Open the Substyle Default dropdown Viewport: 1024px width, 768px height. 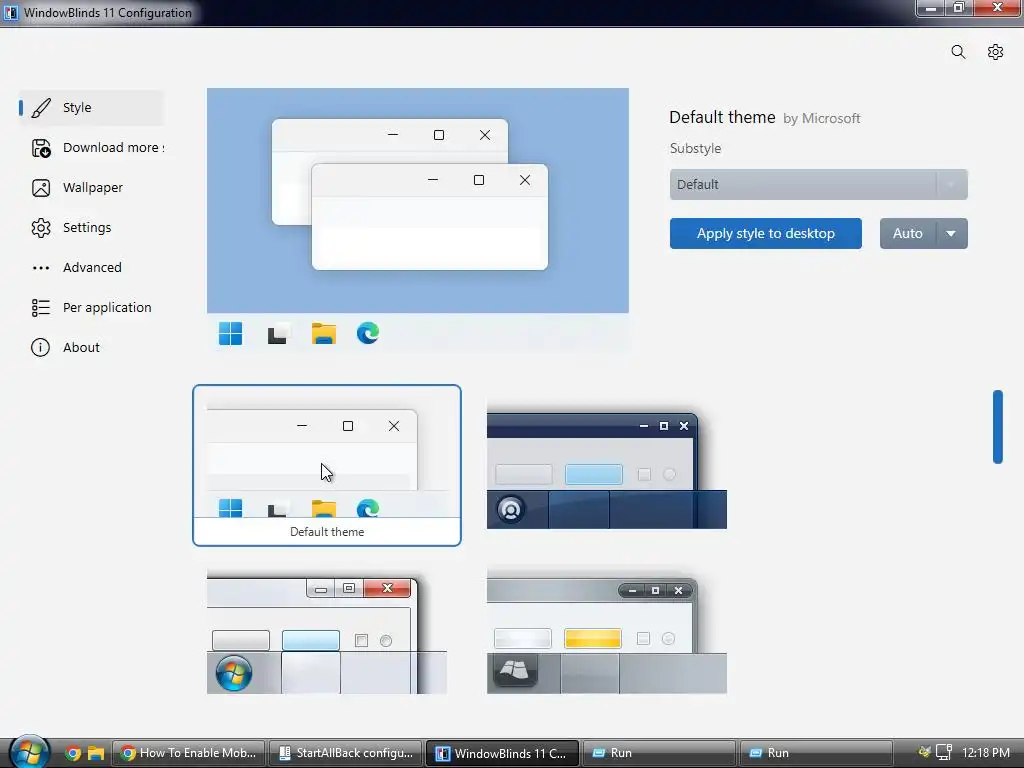(818, 184)
